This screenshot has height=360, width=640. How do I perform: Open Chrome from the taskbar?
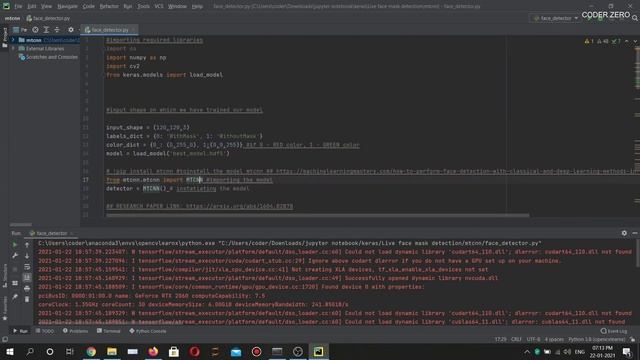[x=91, y=351]
